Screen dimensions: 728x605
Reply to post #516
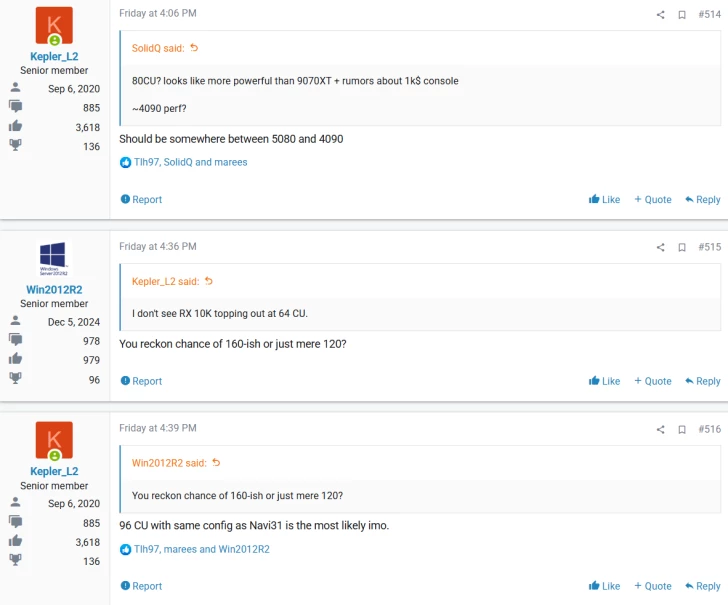click(x=702, y=586)
